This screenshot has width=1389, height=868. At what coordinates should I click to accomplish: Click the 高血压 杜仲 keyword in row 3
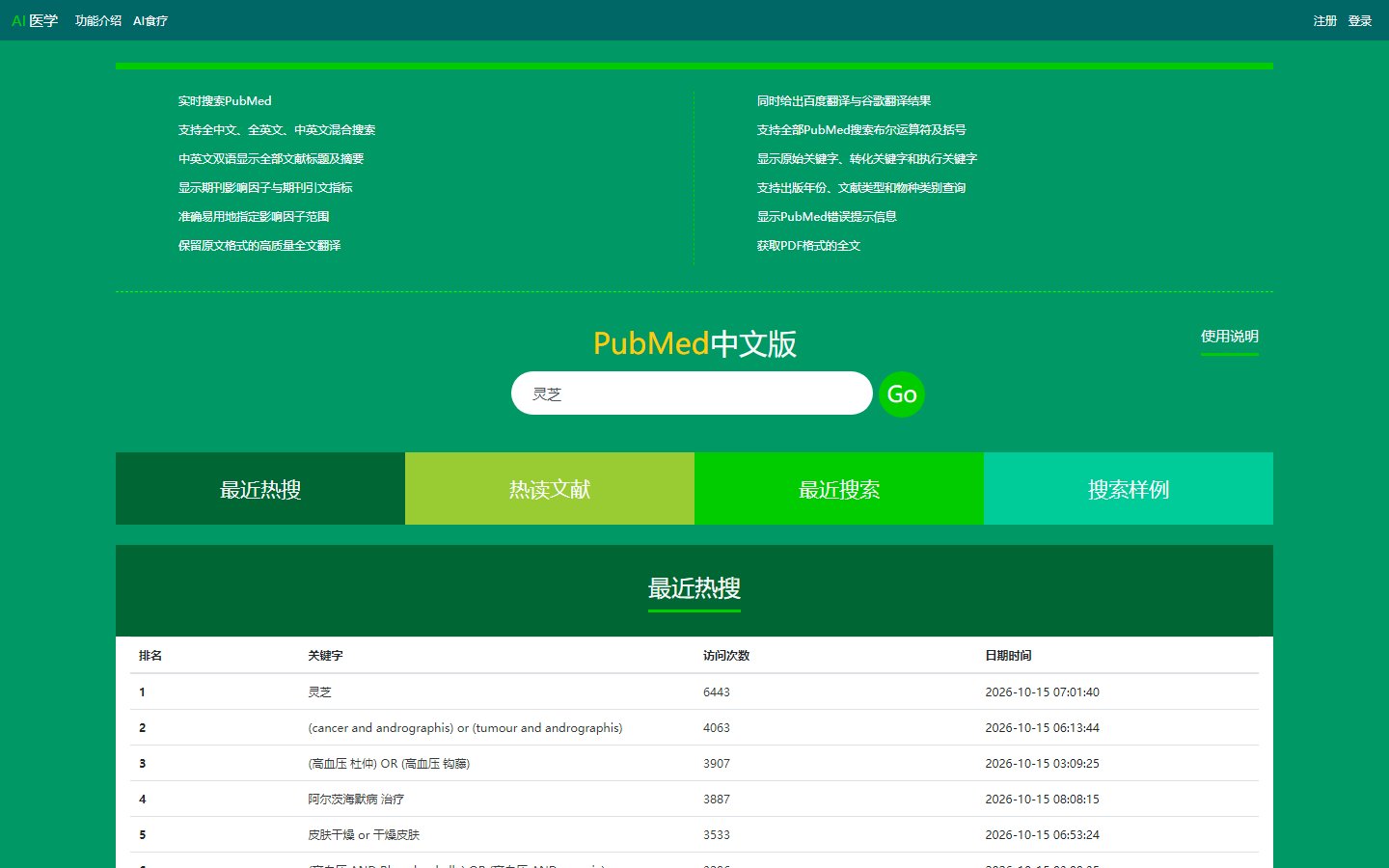point(389,763)
